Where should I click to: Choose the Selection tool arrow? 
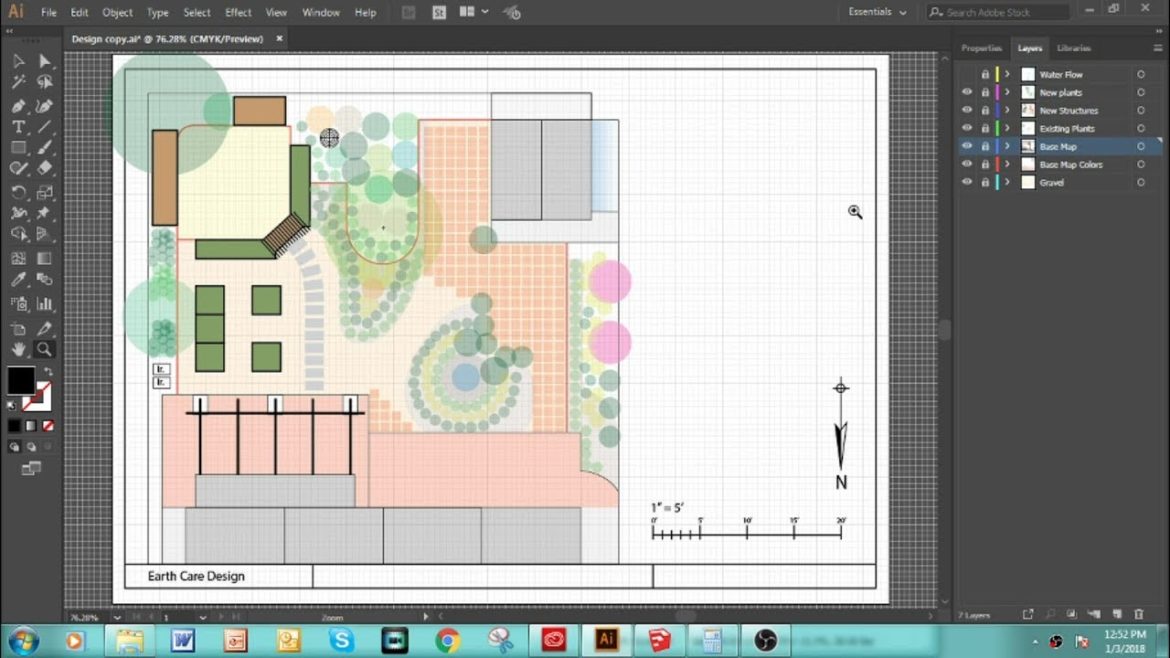coord(17,61)
